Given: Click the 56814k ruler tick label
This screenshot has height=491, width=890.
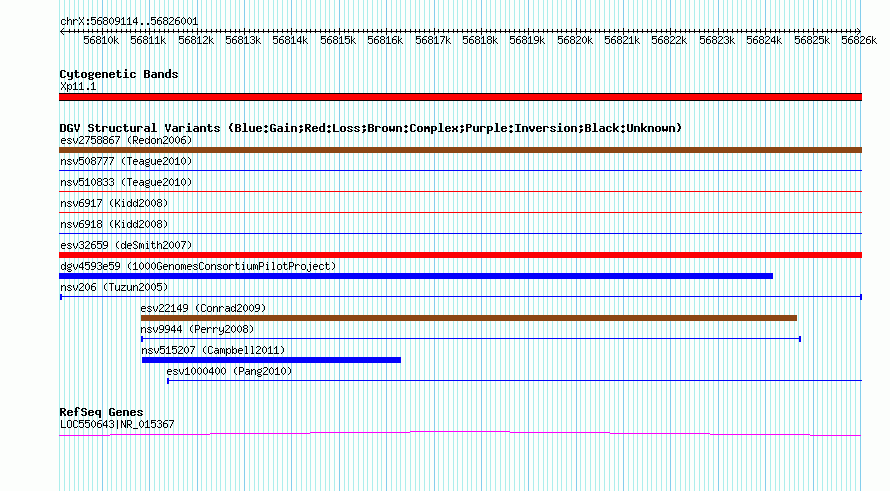Looking at the screenshot, I should tap(290, 41).
